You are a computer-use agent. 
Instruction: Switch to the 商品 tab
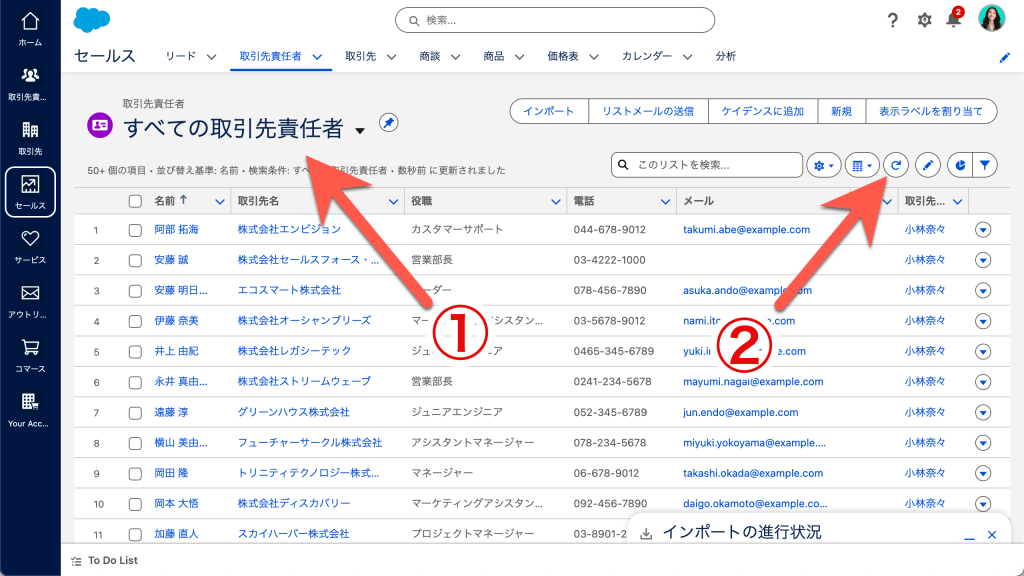494,56
